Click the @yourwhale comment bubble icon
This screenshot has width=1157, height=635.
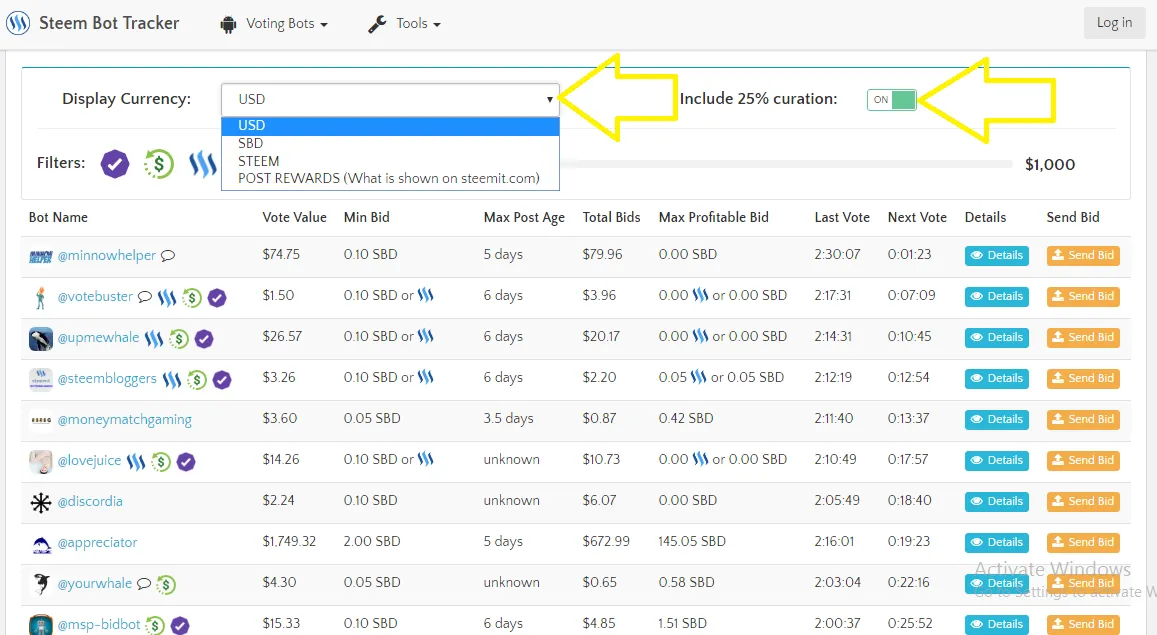[144, 583]
